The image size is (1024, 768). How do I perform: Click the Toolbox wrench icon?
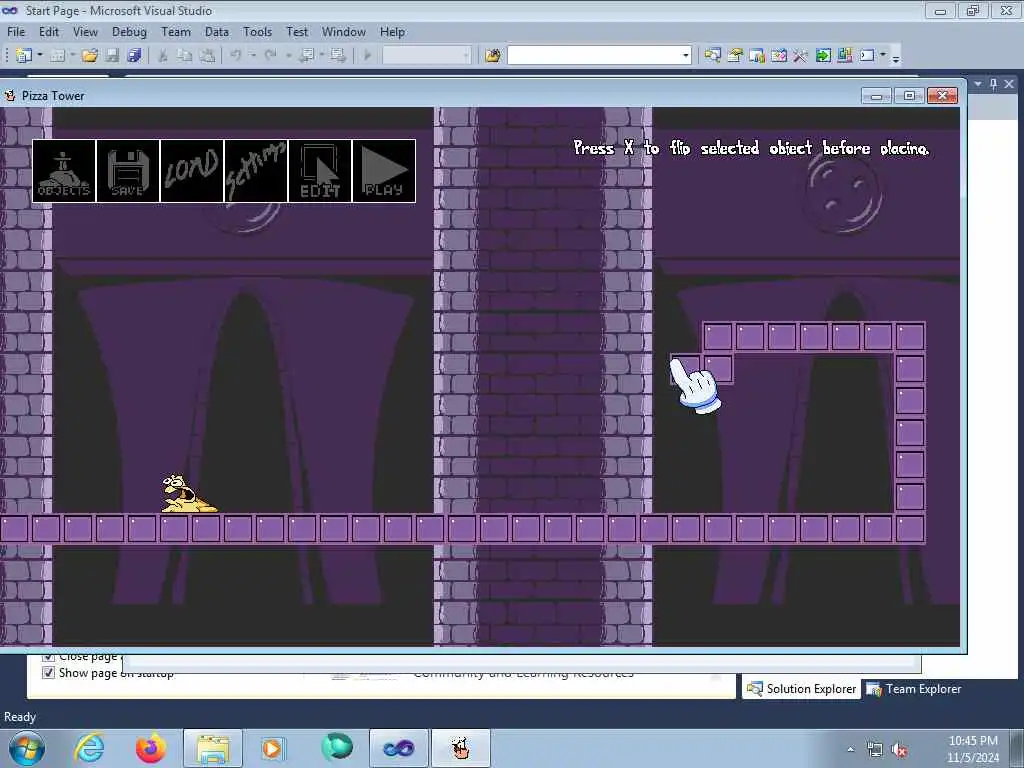point(801,56)
